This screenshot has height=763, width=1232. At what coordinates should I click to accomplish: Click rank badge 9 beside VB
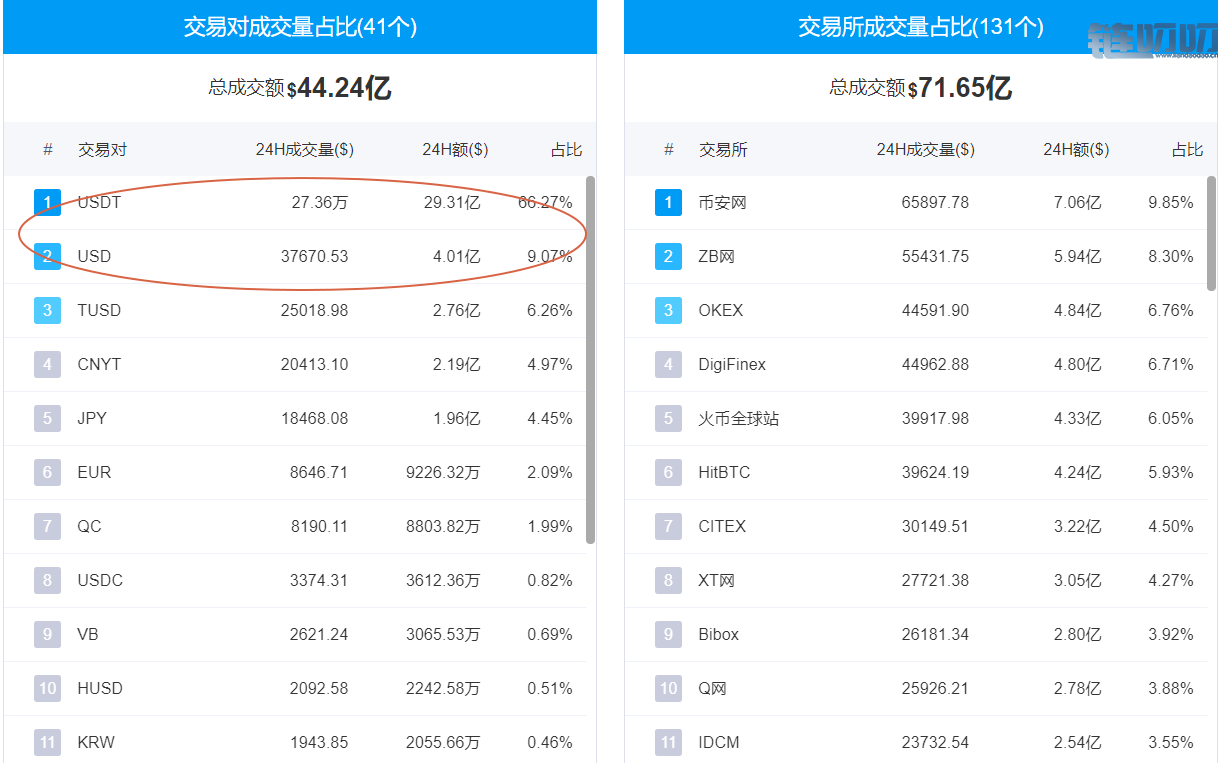(47, 634)
